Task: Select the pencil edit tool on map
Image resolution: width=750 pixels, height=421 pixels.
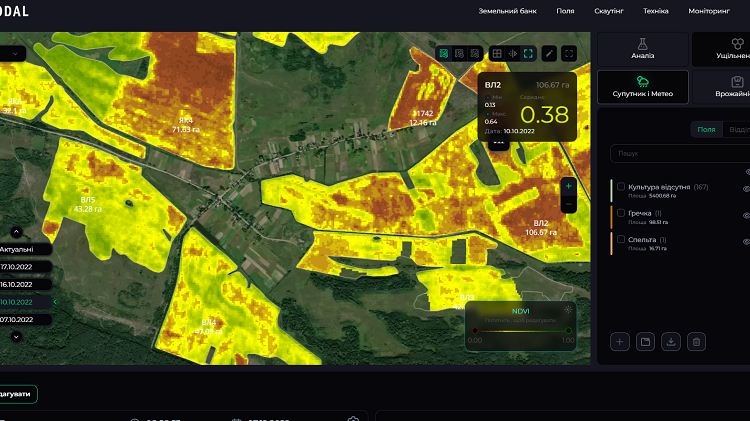Action: 549,54
